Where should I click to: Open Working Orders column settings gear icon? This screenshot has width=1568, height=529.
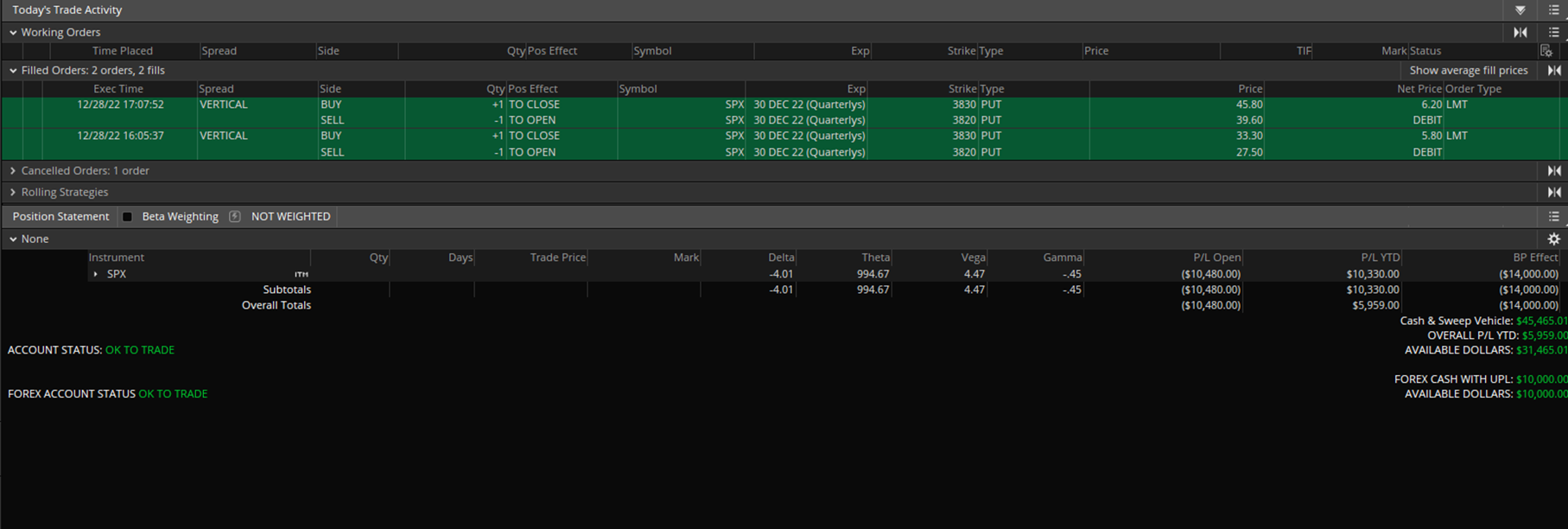[1546, 51]
